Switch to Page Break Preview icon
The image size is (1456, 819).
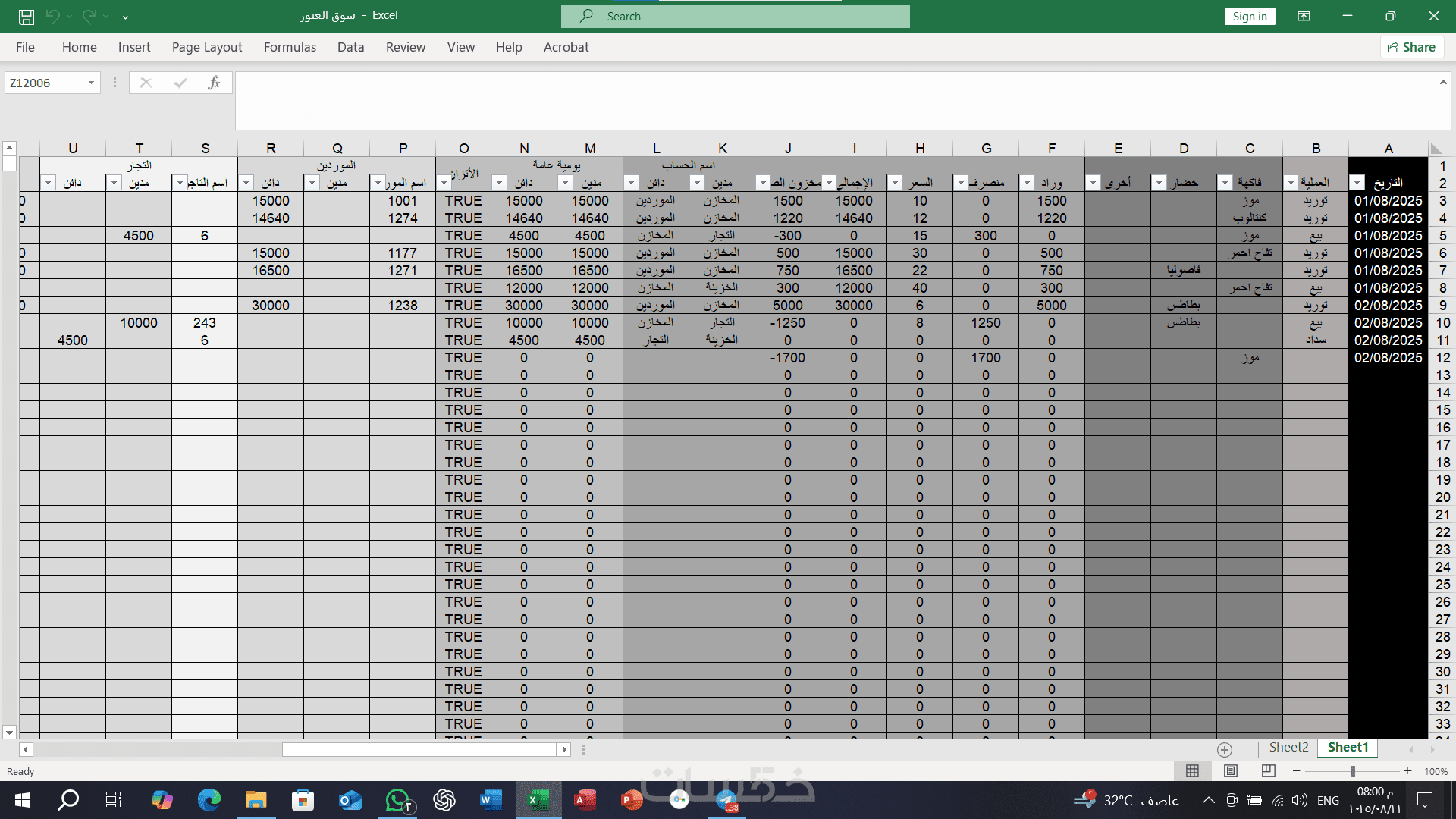coord(1268,770)
